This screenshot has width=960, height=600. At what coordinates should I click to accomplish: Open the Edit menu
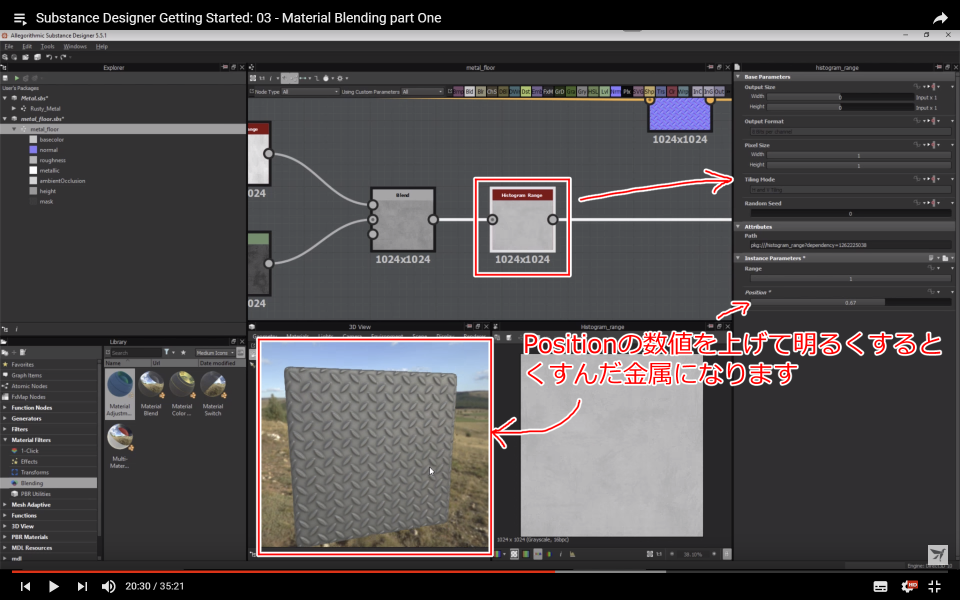(x=27, y=47)
